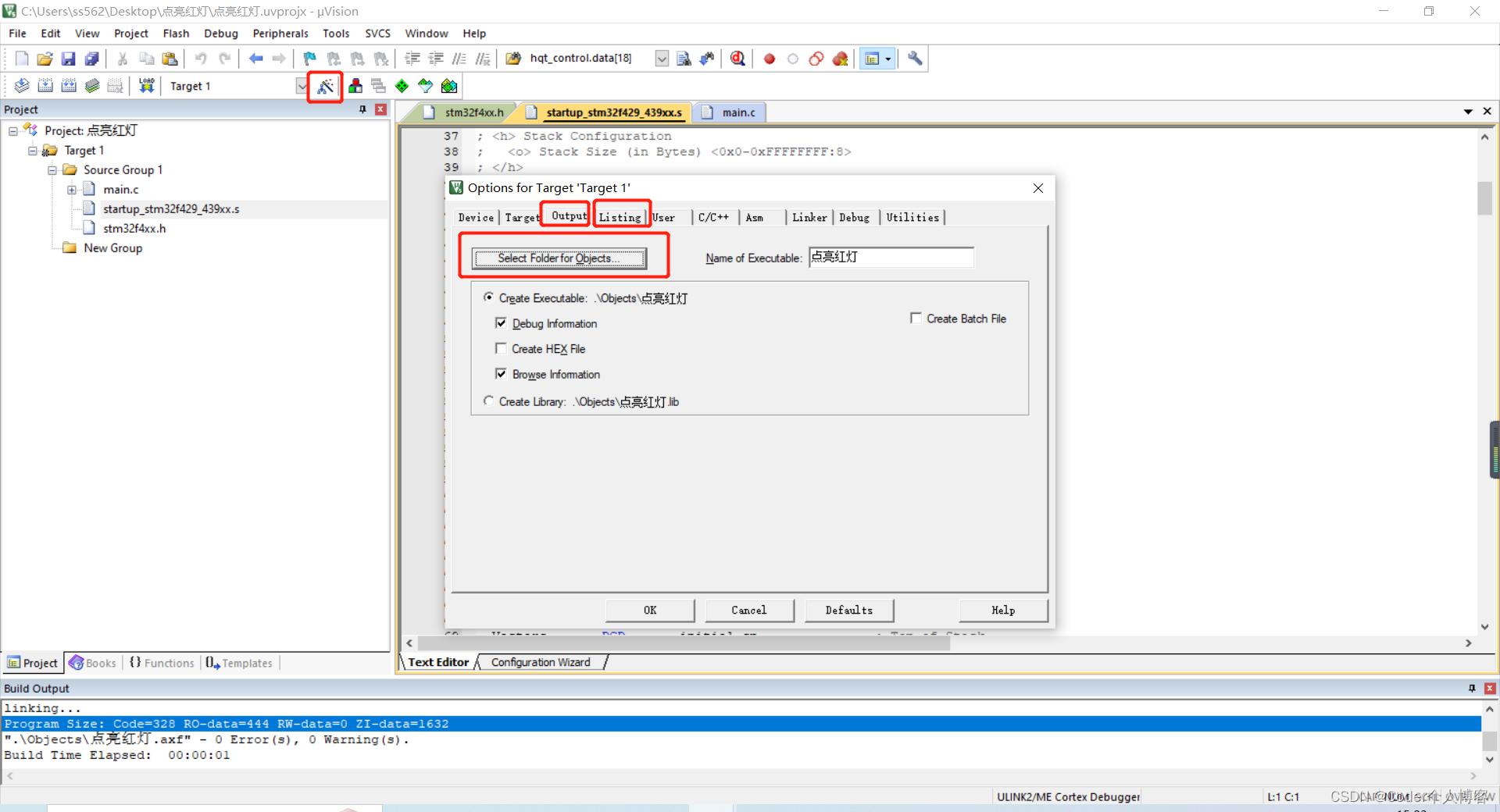Open Manage Project Items blocks icon

click(x=355, y=86)
